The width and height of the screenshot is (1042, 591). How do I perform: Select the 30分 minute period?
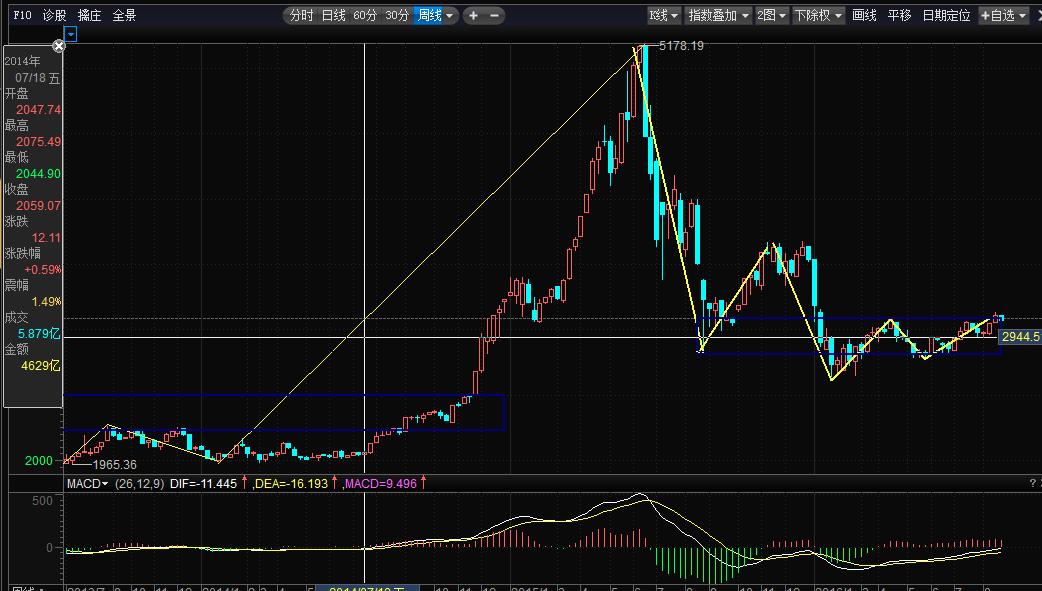[x=397, y=15]
